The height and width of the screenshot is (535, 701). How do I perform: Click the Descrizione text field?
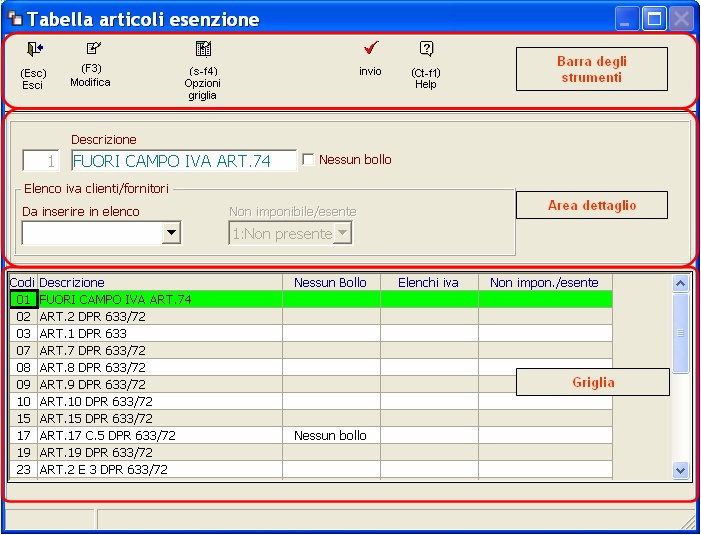pyautogui.click(x=184, y=160)
